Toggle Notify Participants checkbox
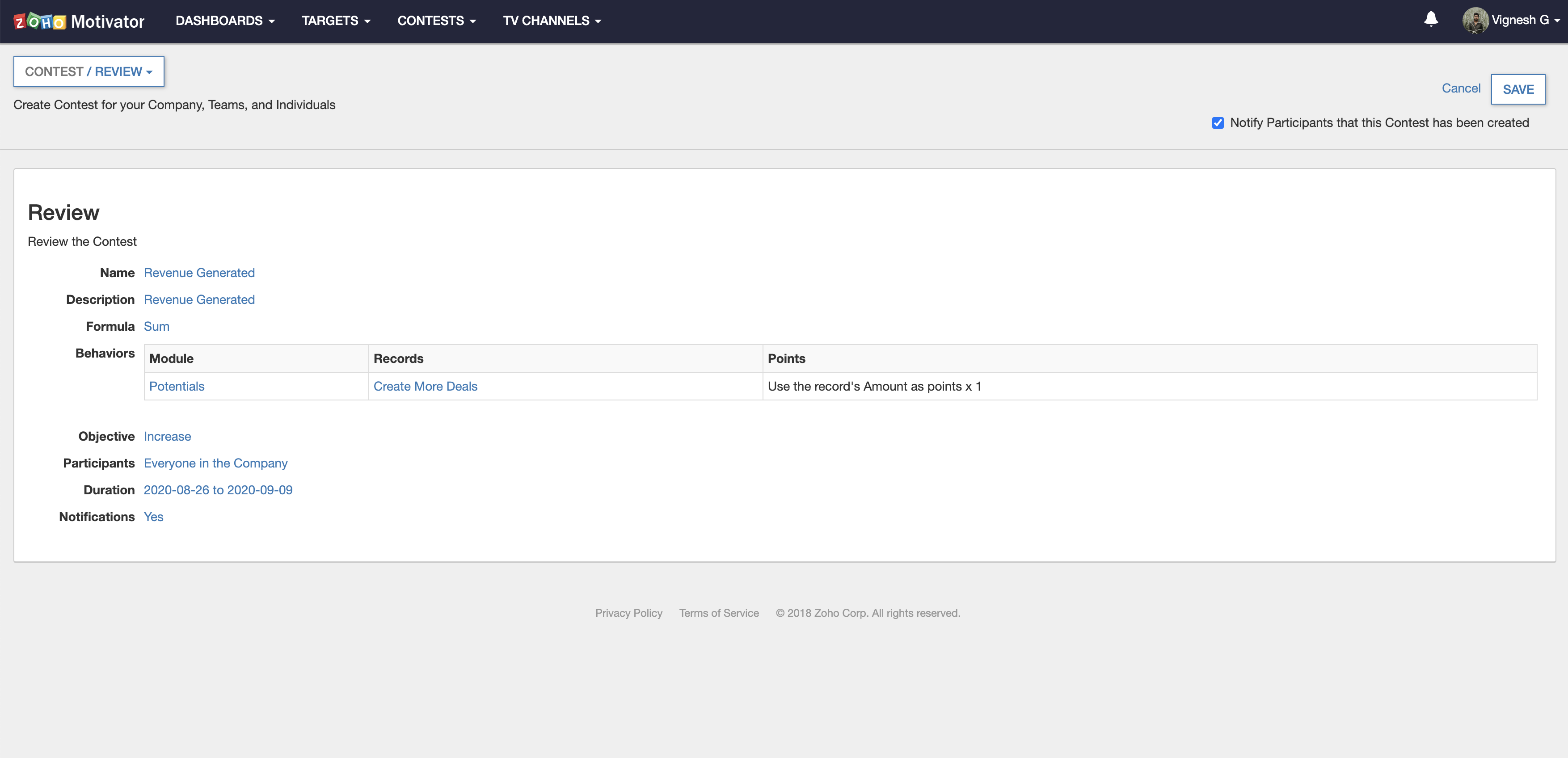1568x758 pixels. [x=1218, y=123]
